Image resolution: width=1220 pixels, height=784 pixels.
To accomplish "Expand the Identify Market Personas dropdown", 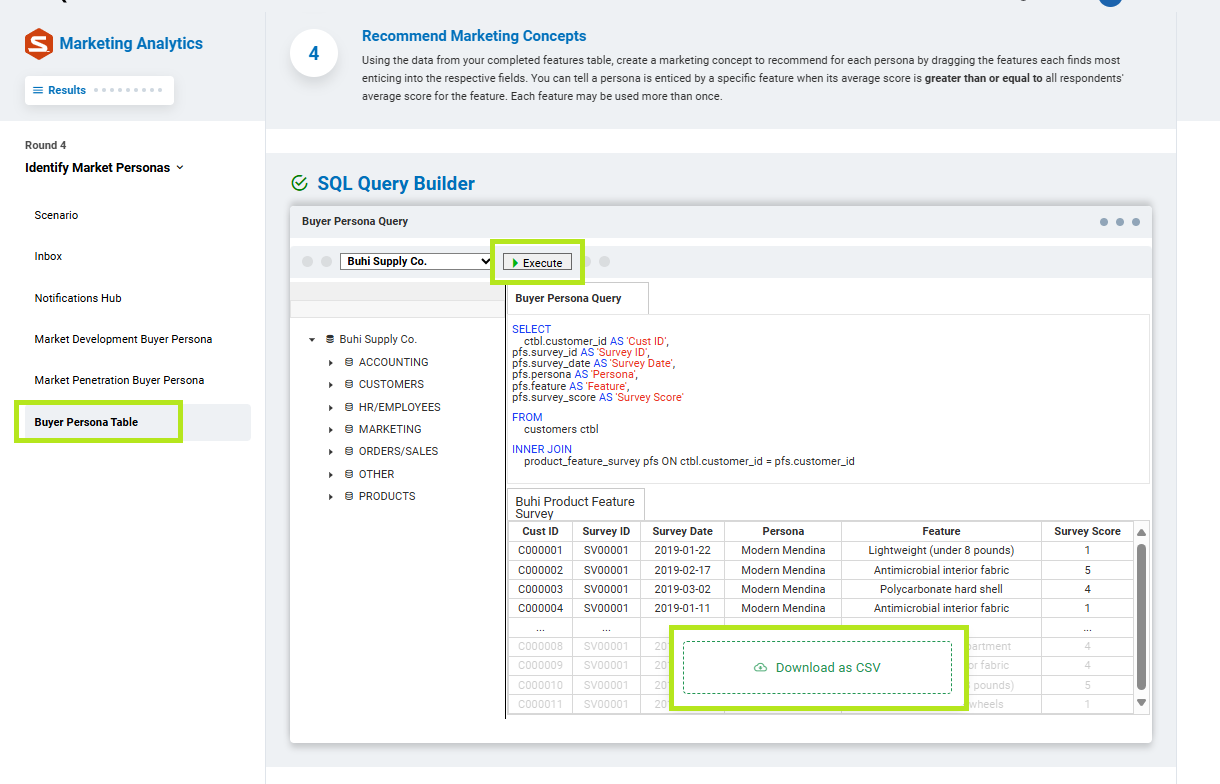I will click(x=105, y=168).
